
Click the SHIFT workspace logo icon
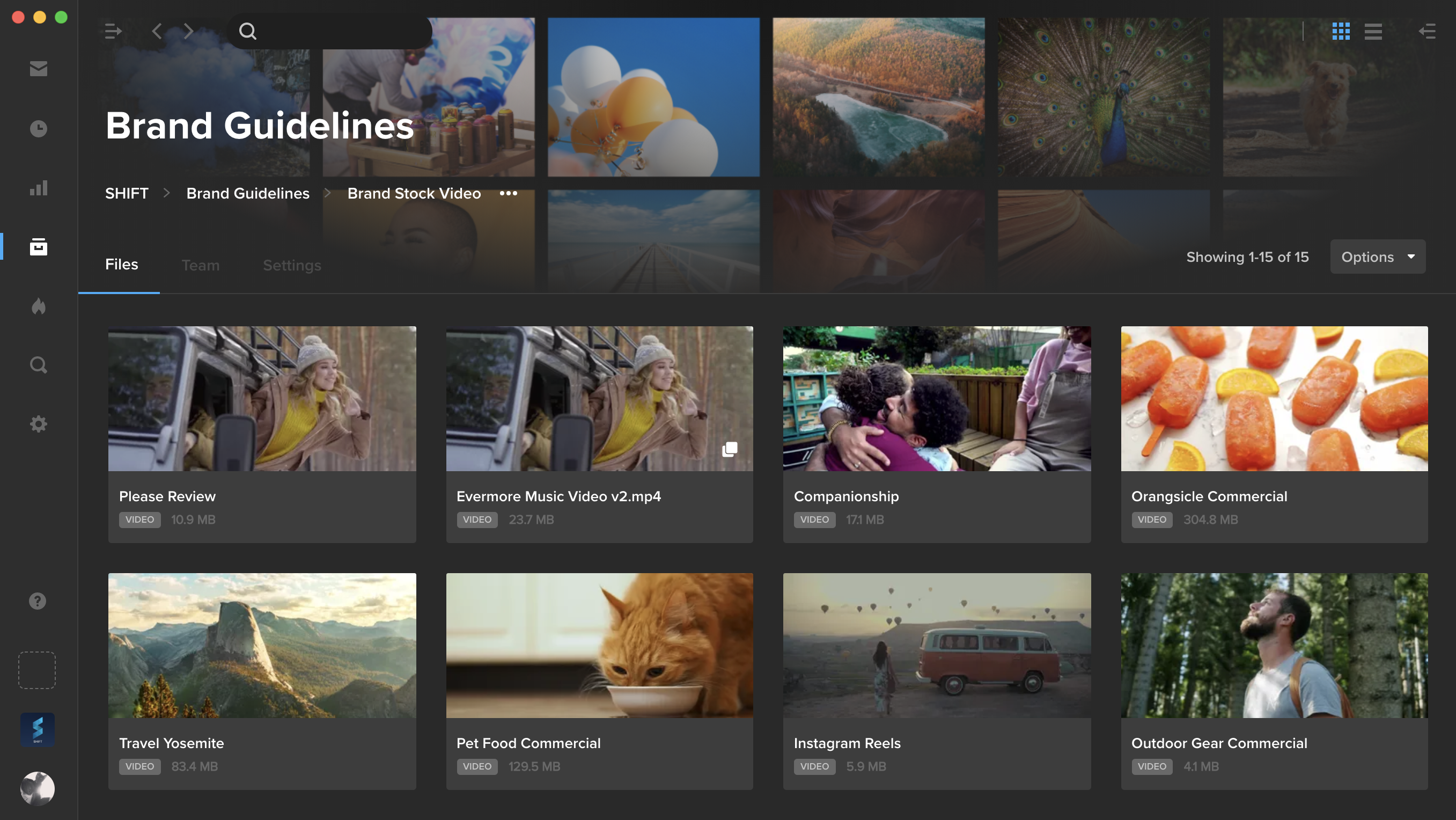point(38,729)
